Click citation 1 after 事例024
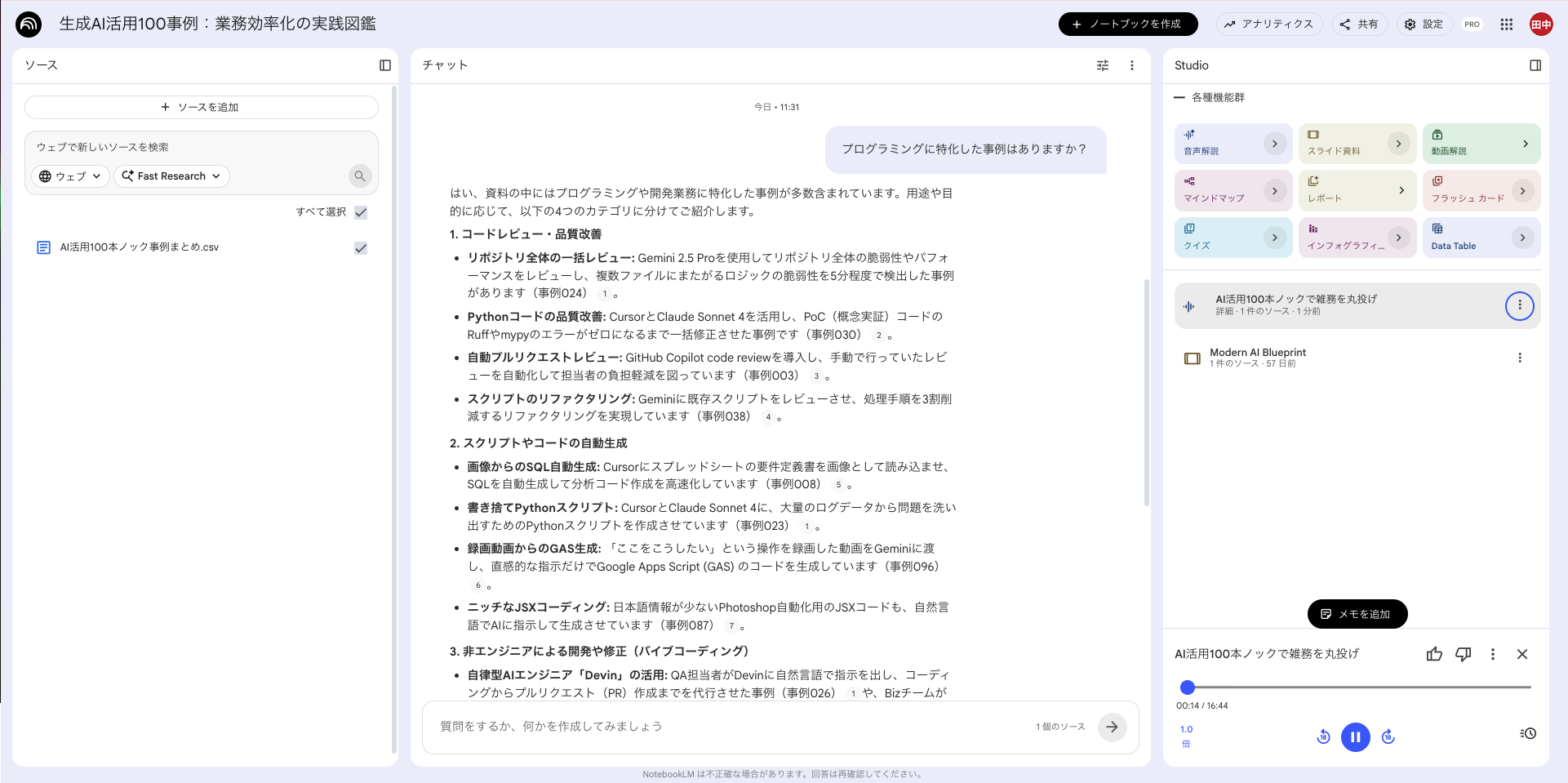Viewport: 1568px width, 783px height. (x=605, y=294)
